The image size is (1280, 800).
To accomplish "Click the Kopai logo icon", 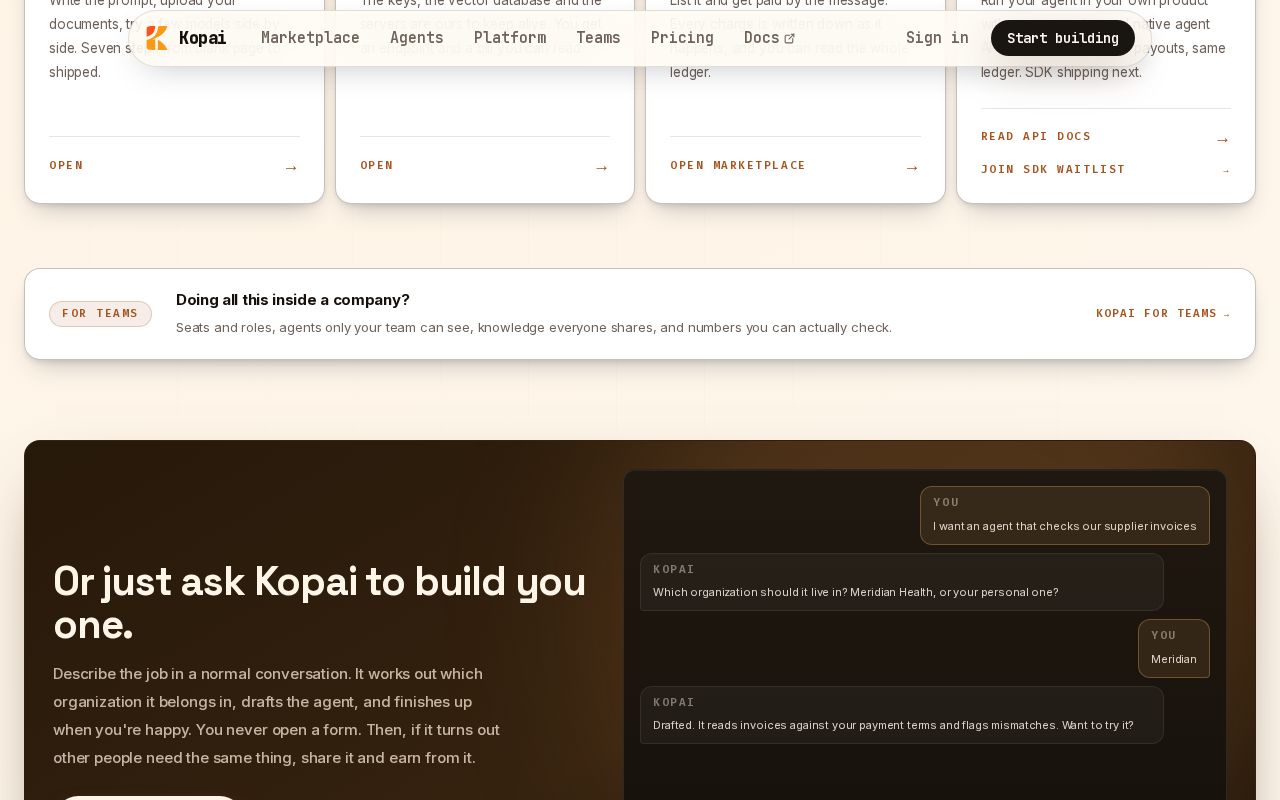I will [x=157, y=38].
